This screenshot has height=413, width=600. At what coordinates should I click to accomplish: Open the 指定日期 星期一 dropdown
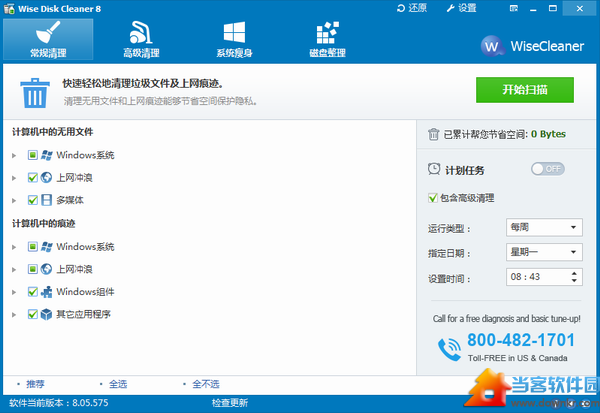click(x=544, y=252)
